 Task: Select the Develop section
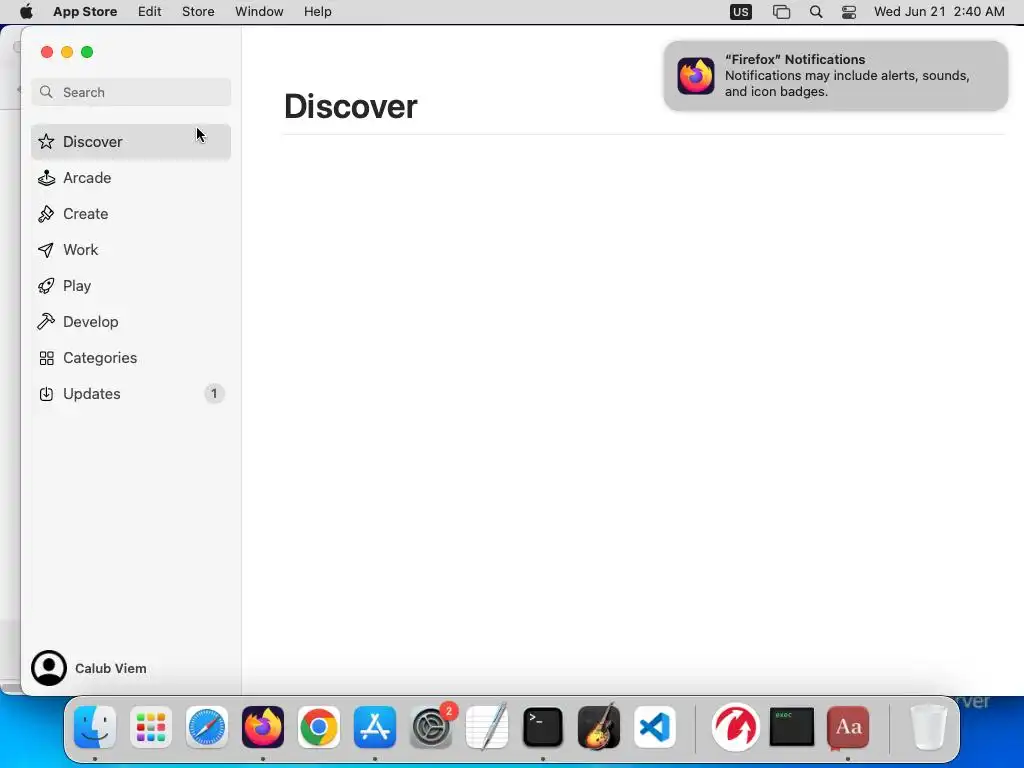tap(131, 321)
